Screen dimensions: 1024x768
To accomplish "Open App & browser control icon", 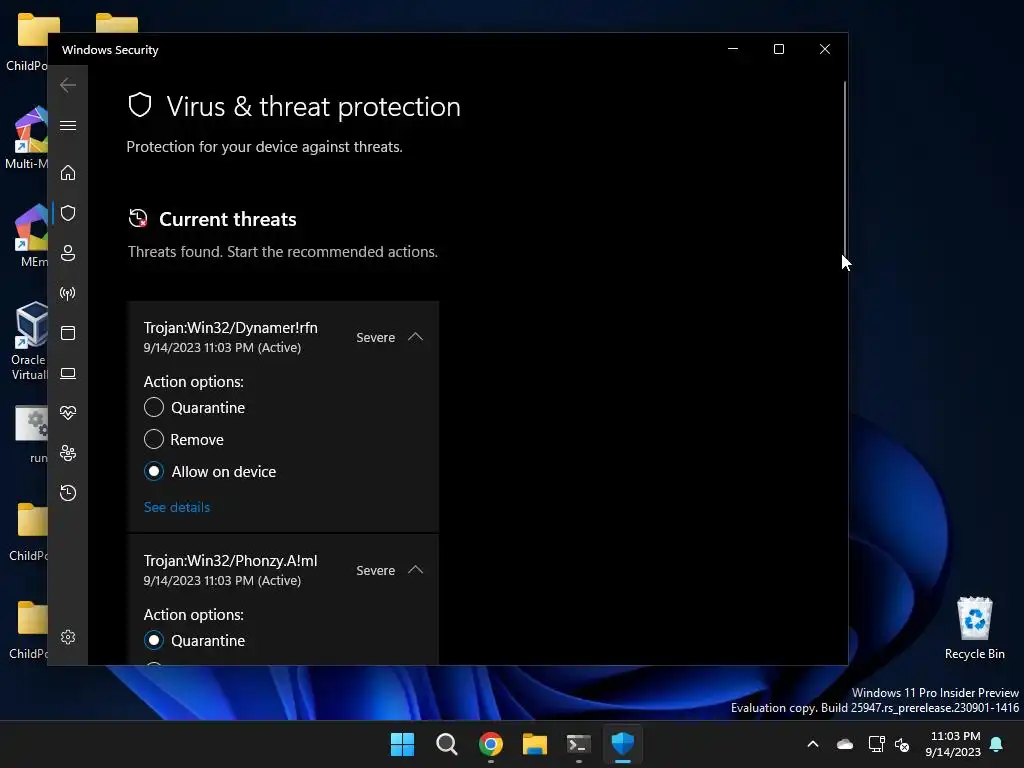I will click(x=68, y=333).
